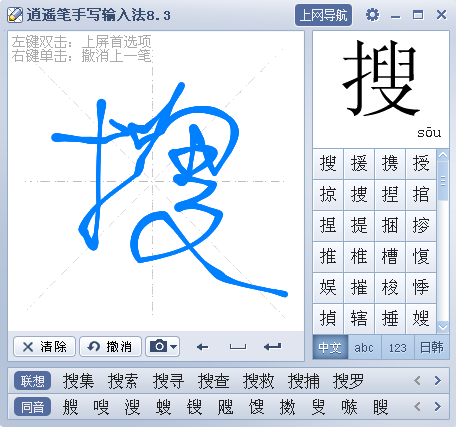
Task: Select candidate character 提
Action: 359,226
